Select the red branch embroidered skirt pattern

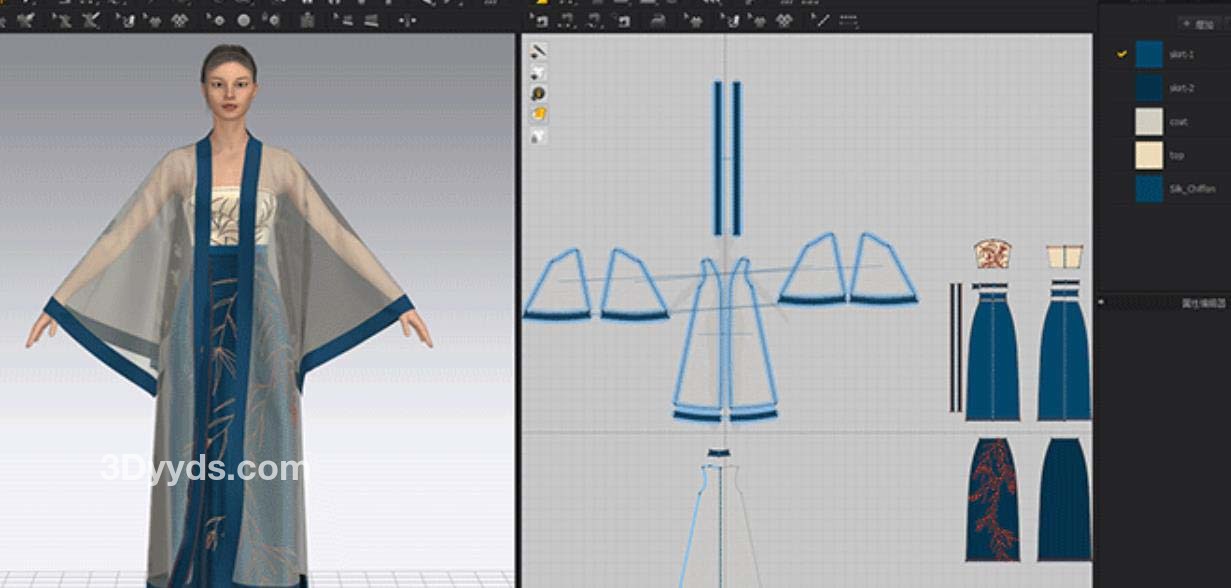click(992, 498)
